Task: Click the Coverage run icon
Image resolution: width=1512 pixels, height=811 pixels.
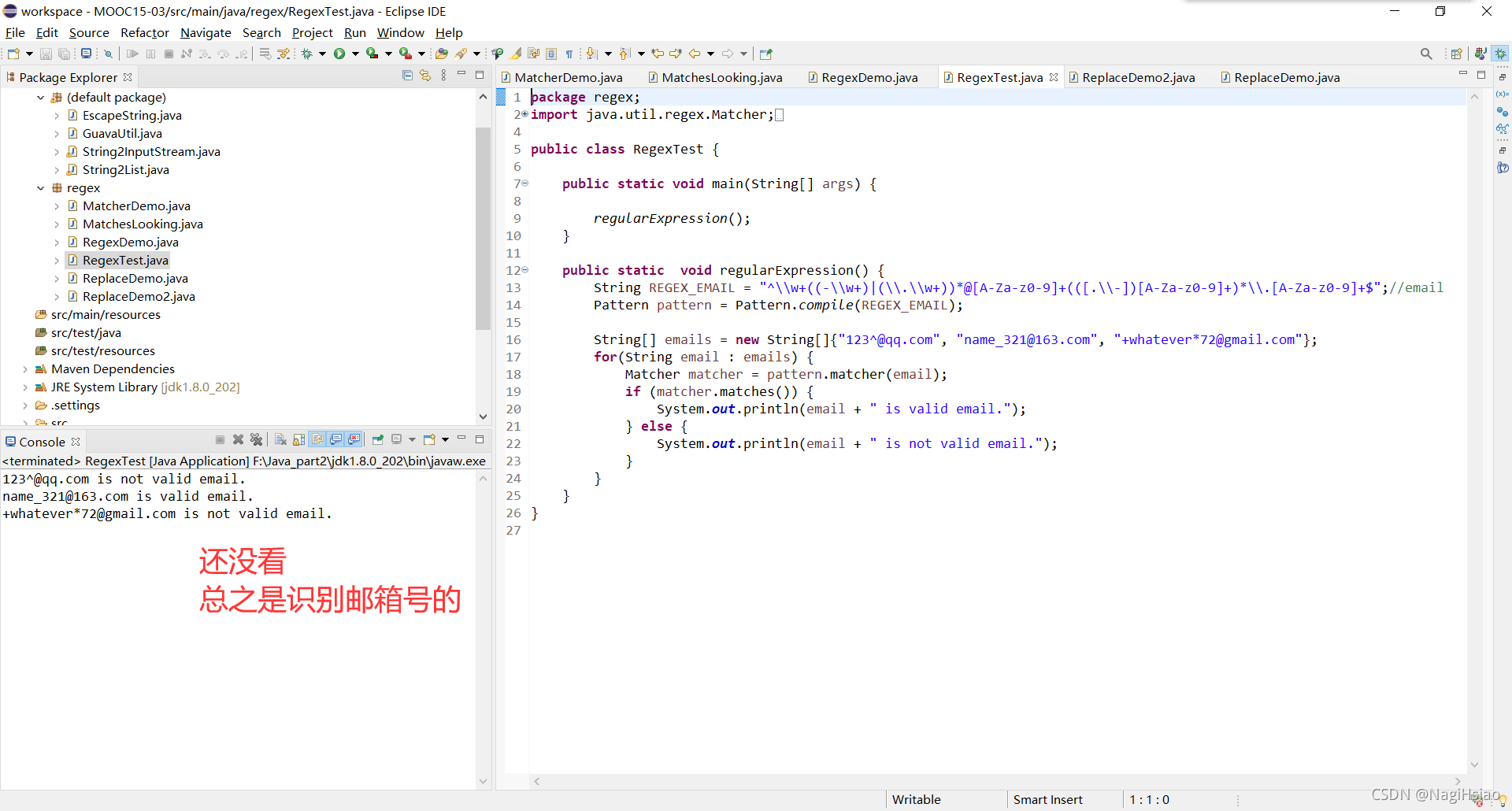Action: click(x=372, y=54)
